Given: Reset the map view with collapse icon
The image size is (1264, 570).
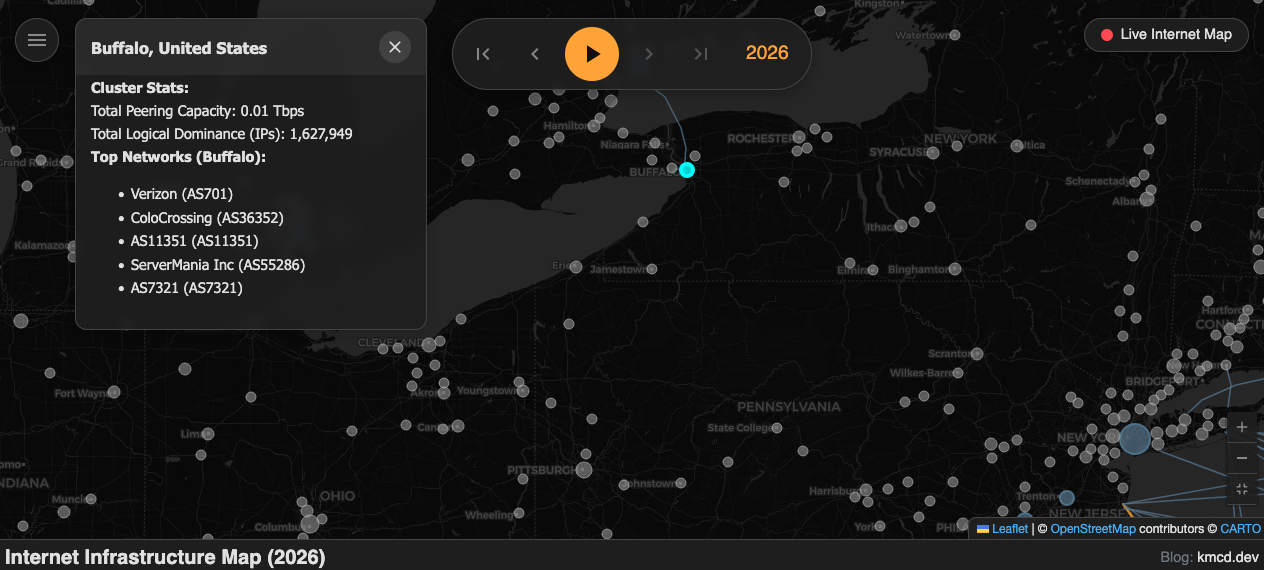Looking at the screenshot, I should [1242, 489].
